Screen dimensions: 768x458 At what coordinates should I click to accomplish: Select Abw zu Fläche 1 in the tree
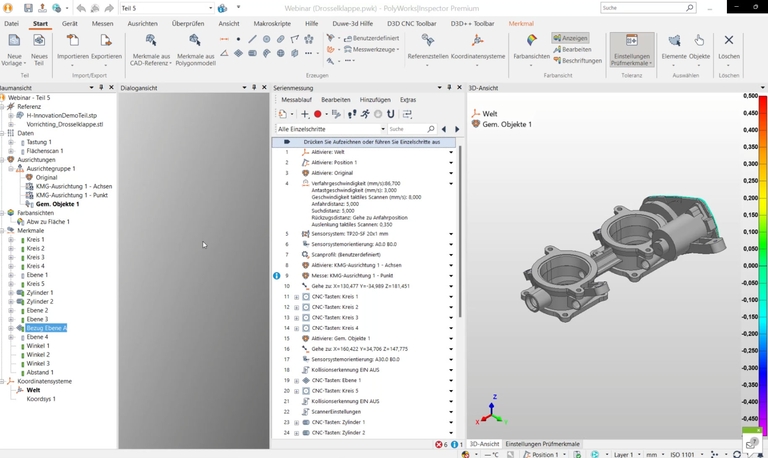point(48,222)
